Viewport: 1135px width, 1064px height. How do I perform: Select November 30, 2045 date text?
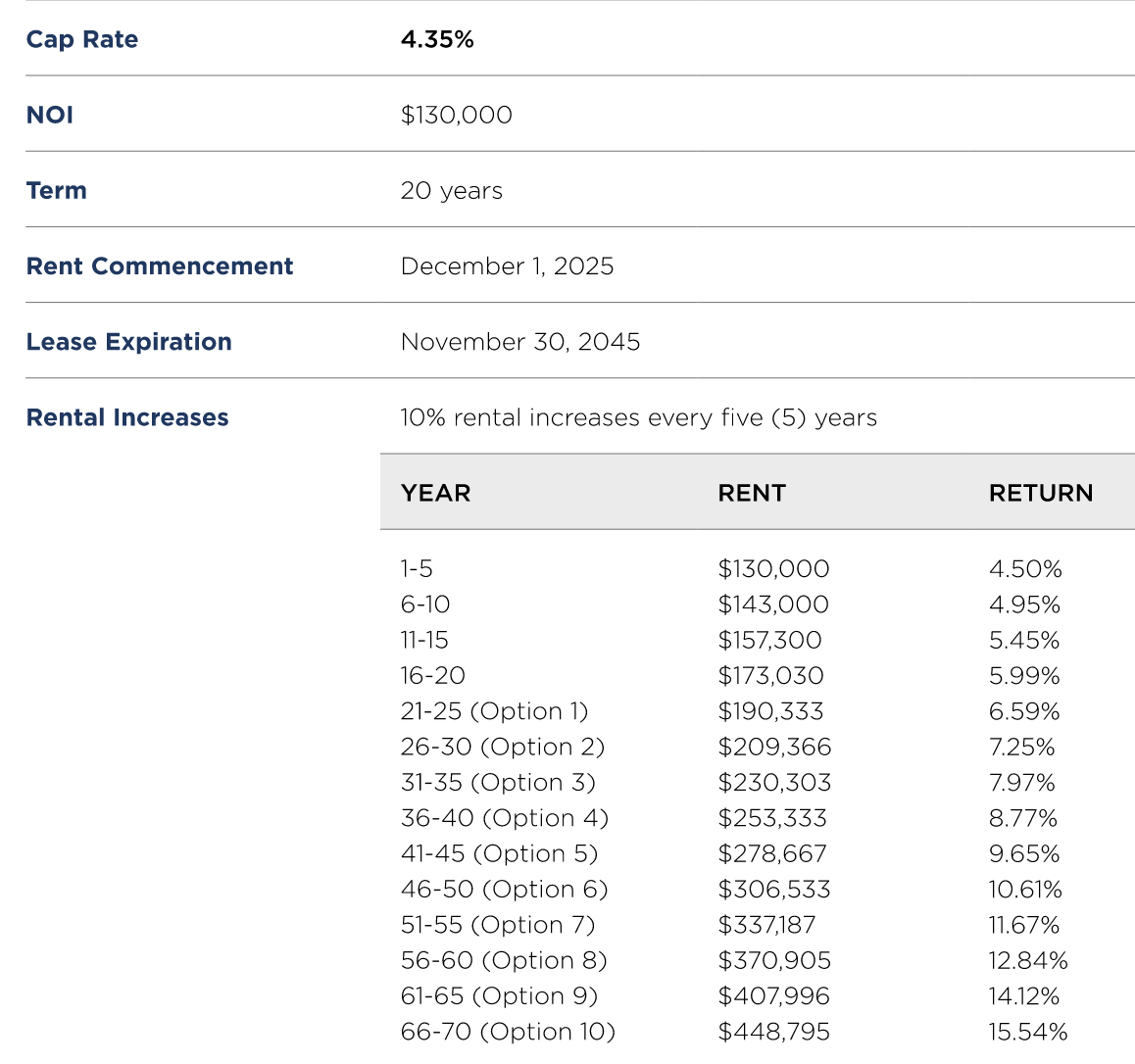519,341
